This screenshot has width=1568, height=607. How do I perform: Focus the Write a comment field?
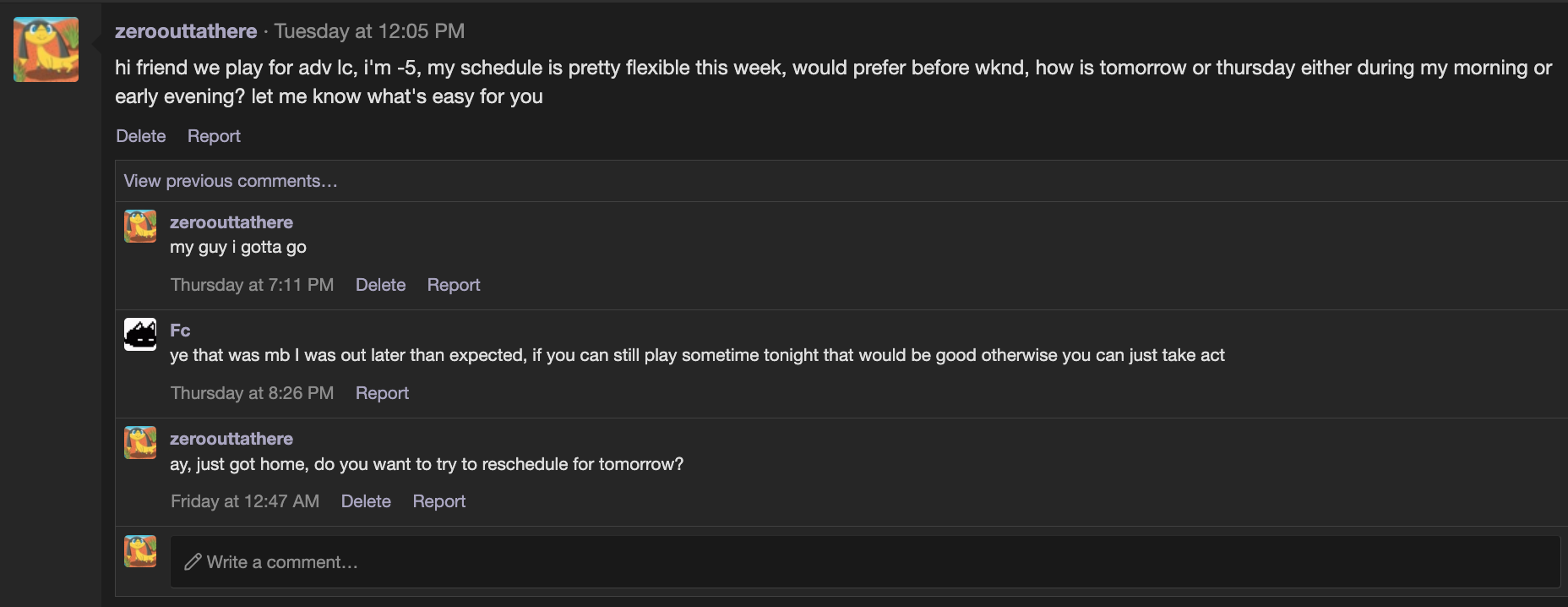tap(865, 561)
